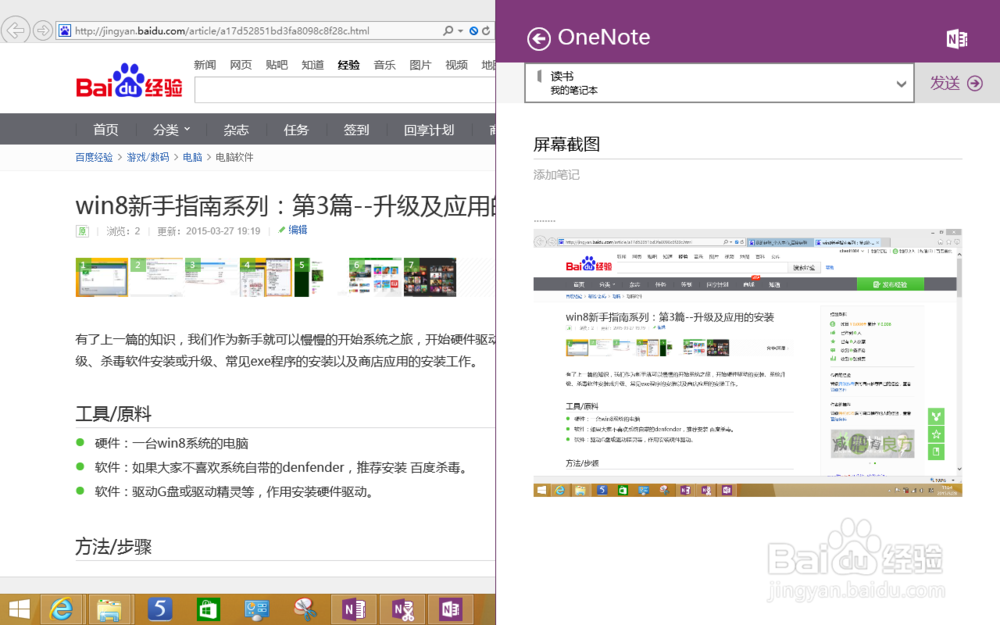Screen dimensions: 1000x625
Task: Open Windows Store from the taskbar
Action: (208, 610)
